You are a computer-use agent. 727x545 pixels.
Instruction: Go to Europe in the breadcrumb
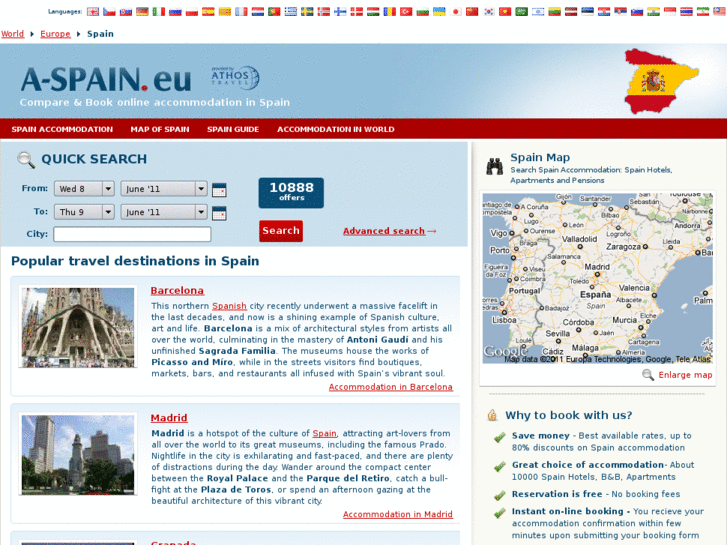coord(55,34)
